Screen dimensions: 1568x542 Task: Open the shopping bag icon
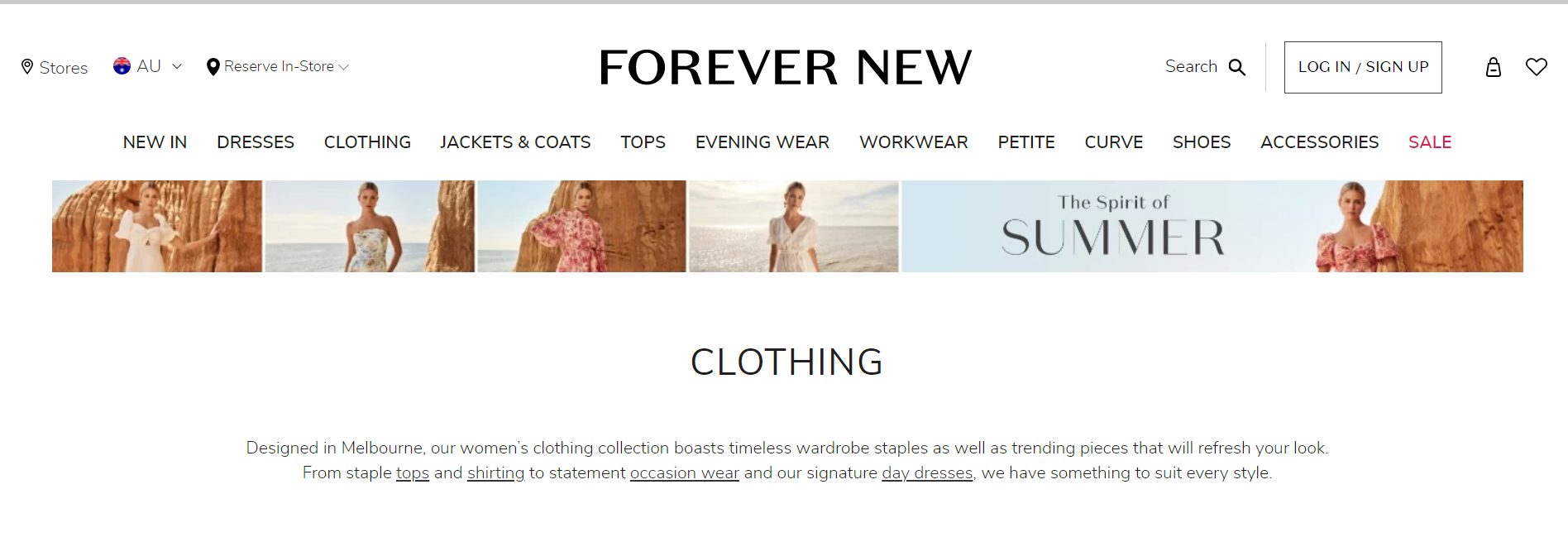1493,67
